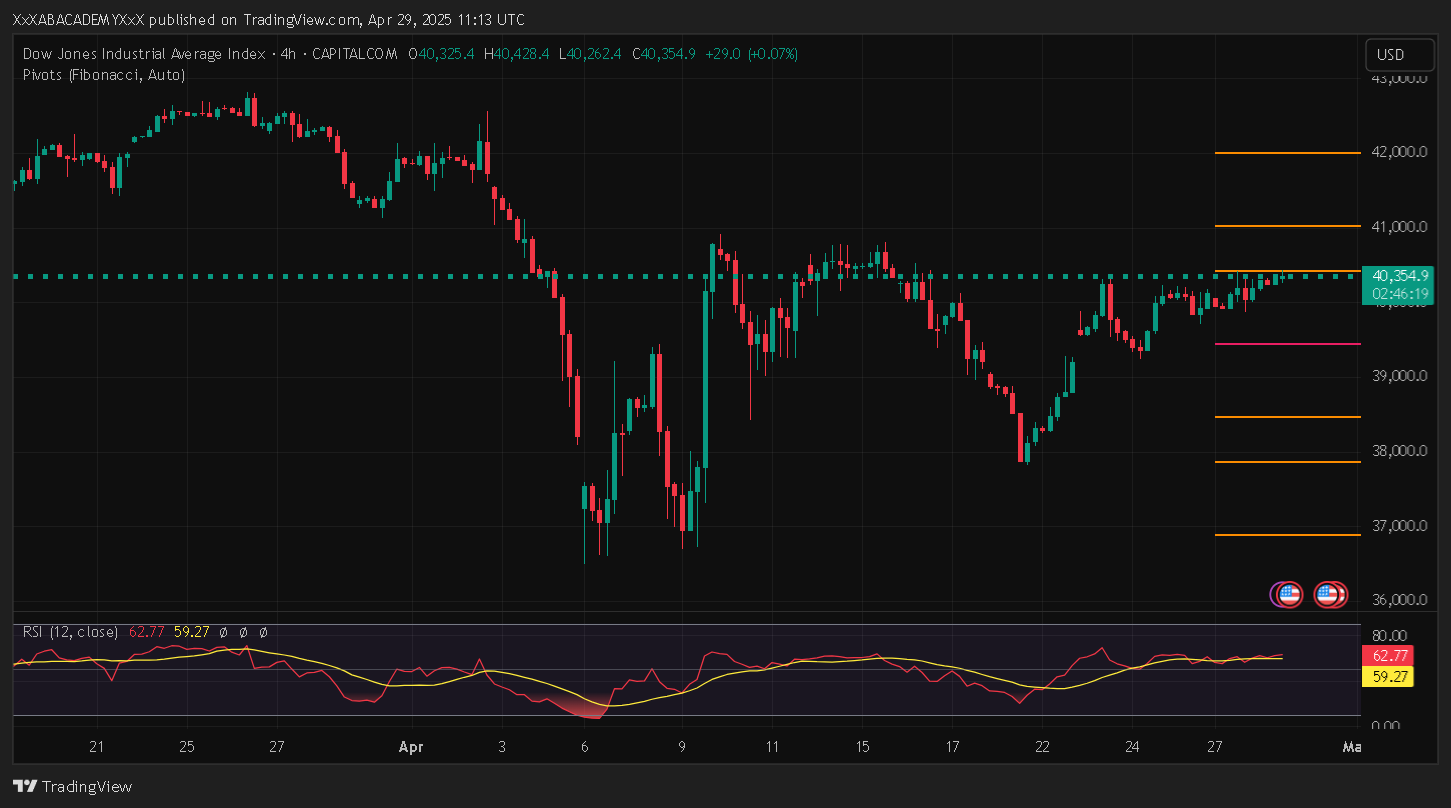Click the red 62.77 RSI value tag
Screen dimensions: 1451x808
click(1390, 656)
